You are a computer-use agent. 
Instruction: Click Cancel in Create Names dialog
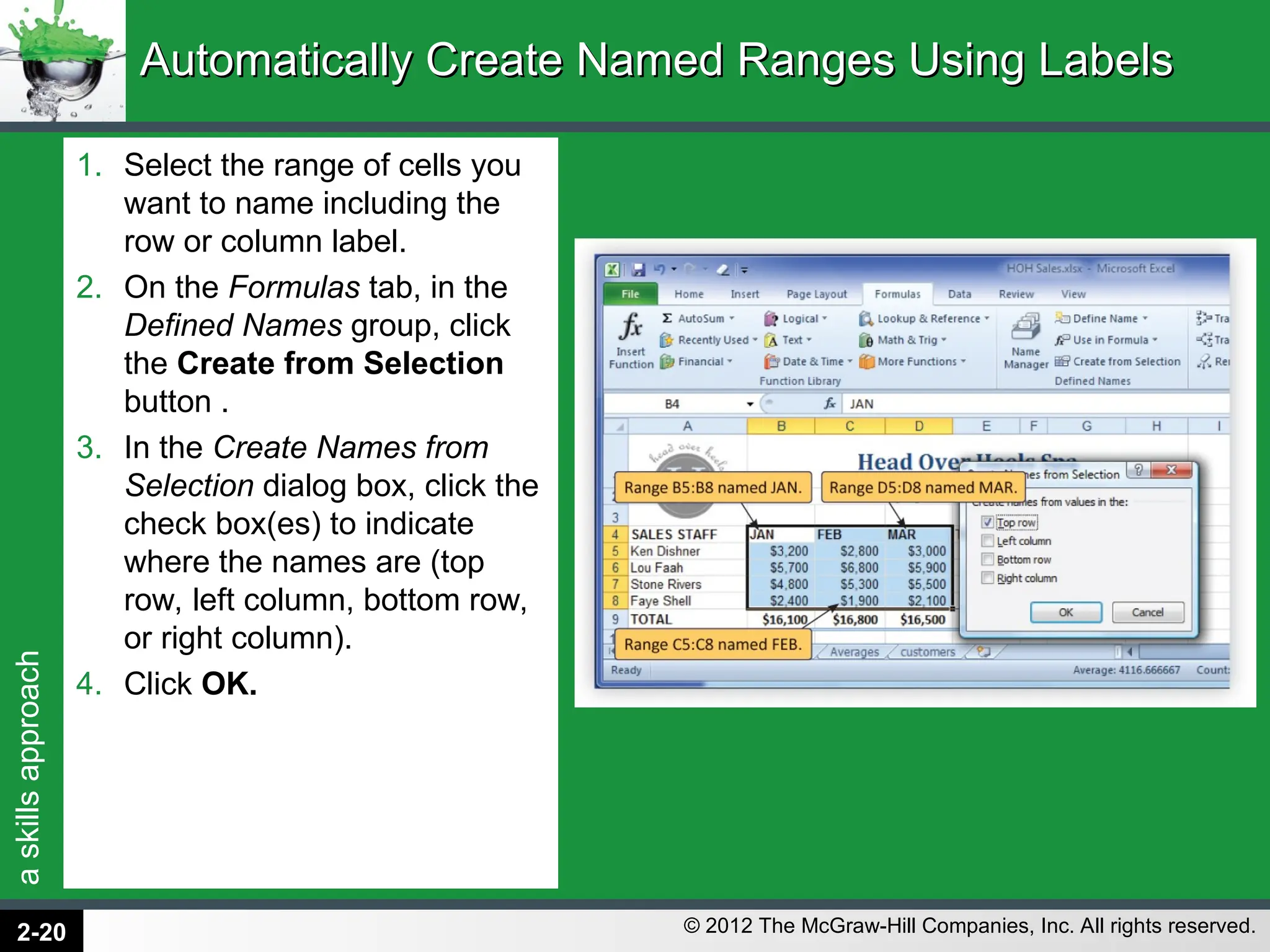pos(1148,612)
